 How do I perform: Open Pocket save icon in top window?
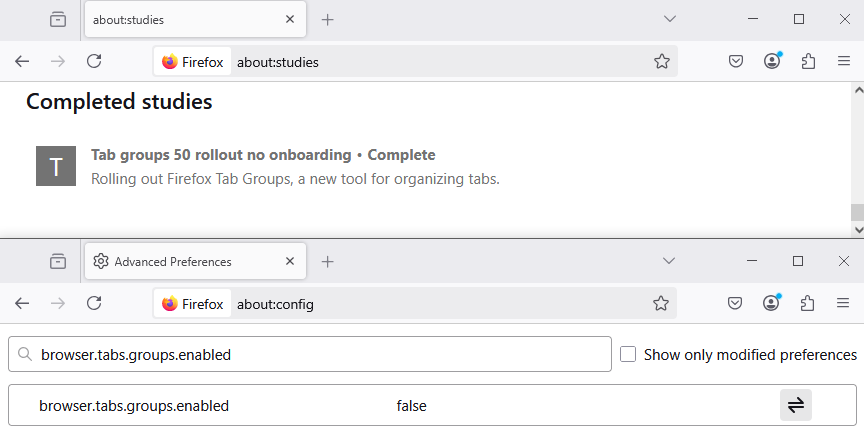pyautogui.click(x=735, y=61)
